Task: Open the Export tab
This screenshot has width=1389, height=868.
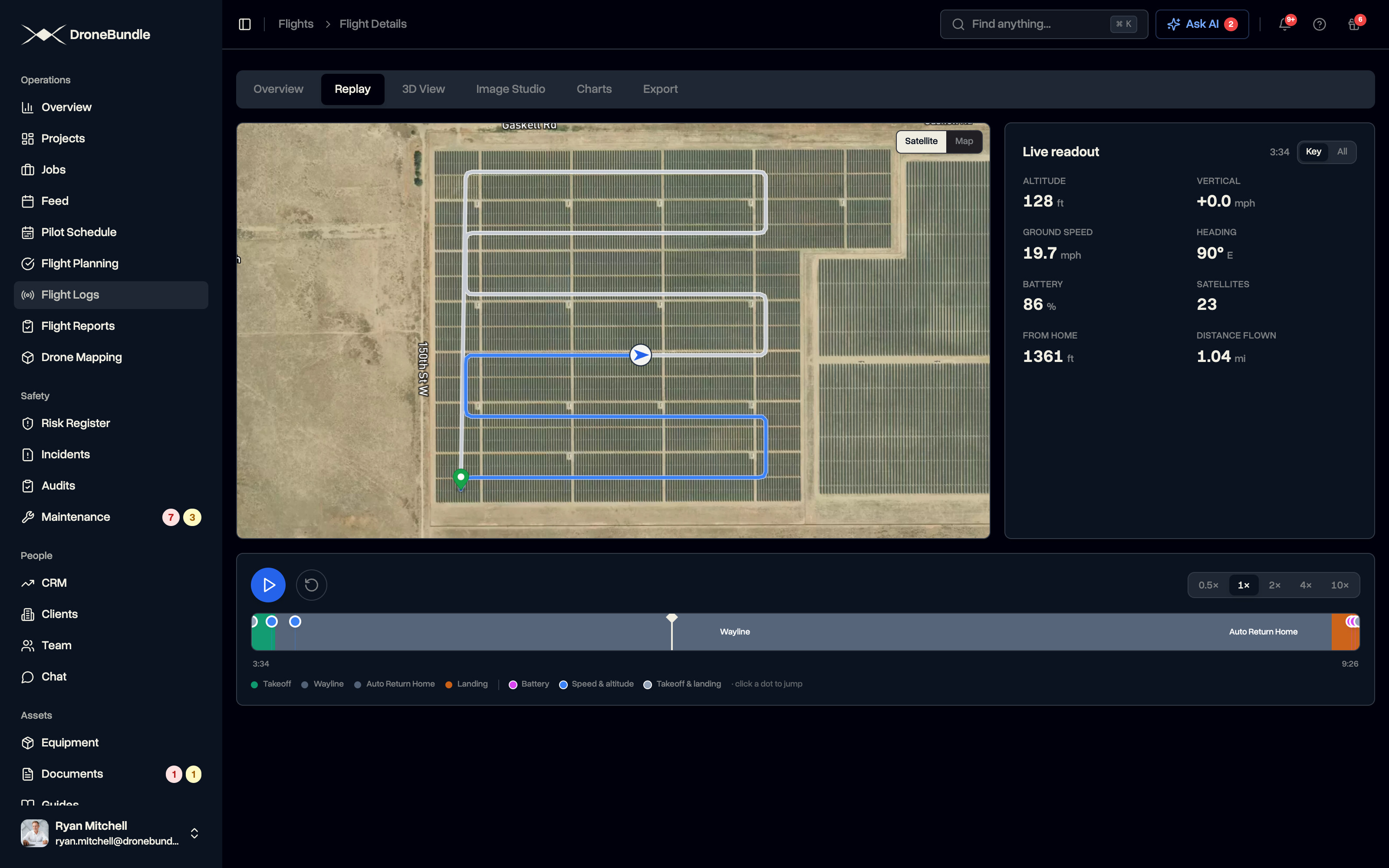Action: pos(660,89)
